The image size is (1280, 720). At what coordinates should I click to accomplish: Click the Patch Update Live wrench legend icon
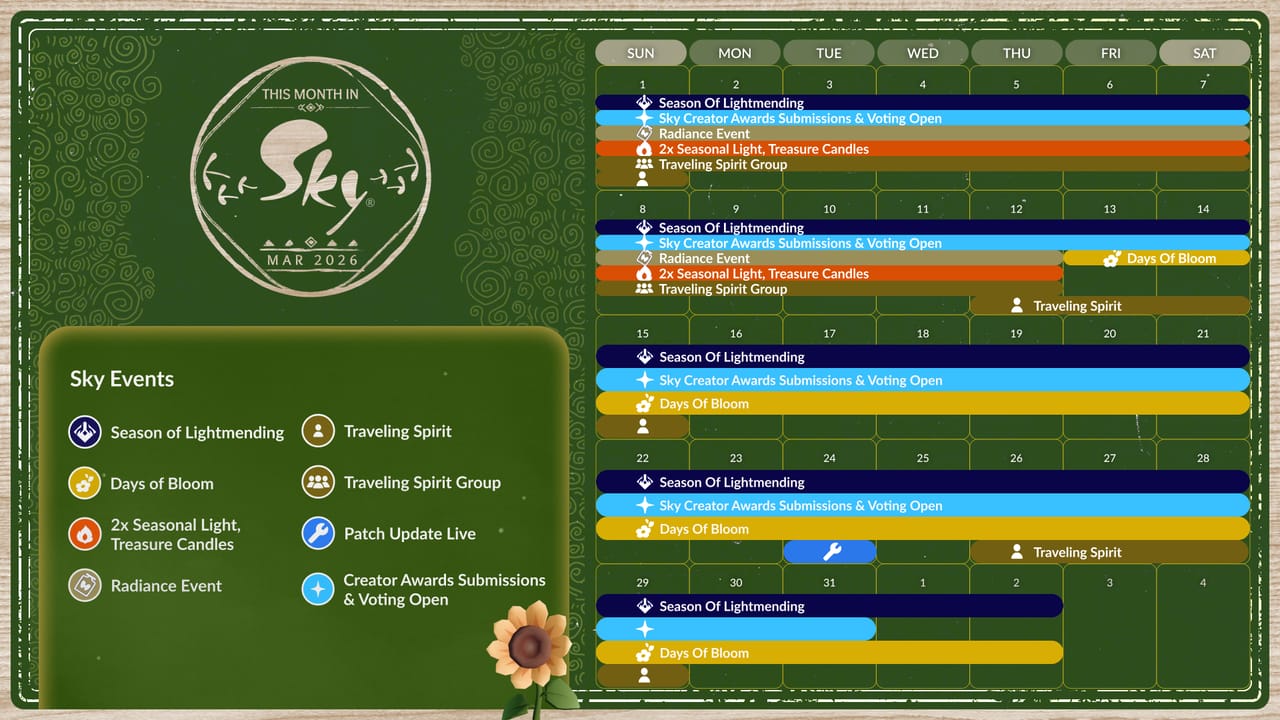coord(318,533)
